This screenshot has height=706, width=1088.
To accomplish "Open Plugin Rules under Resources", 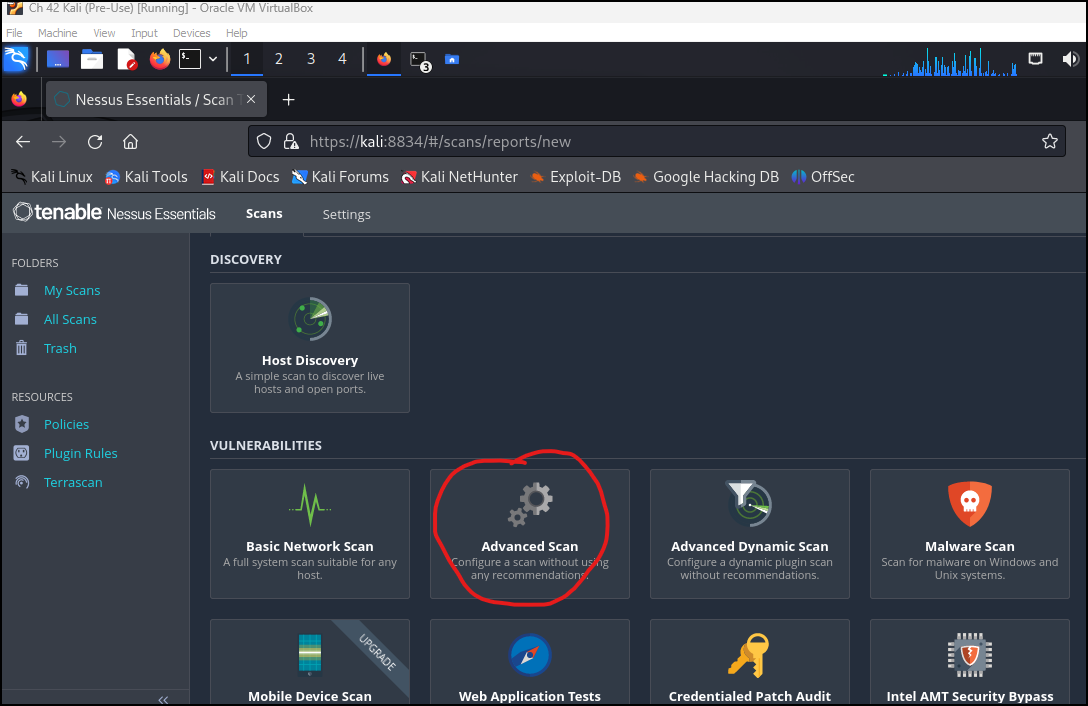I will (80, 453).
